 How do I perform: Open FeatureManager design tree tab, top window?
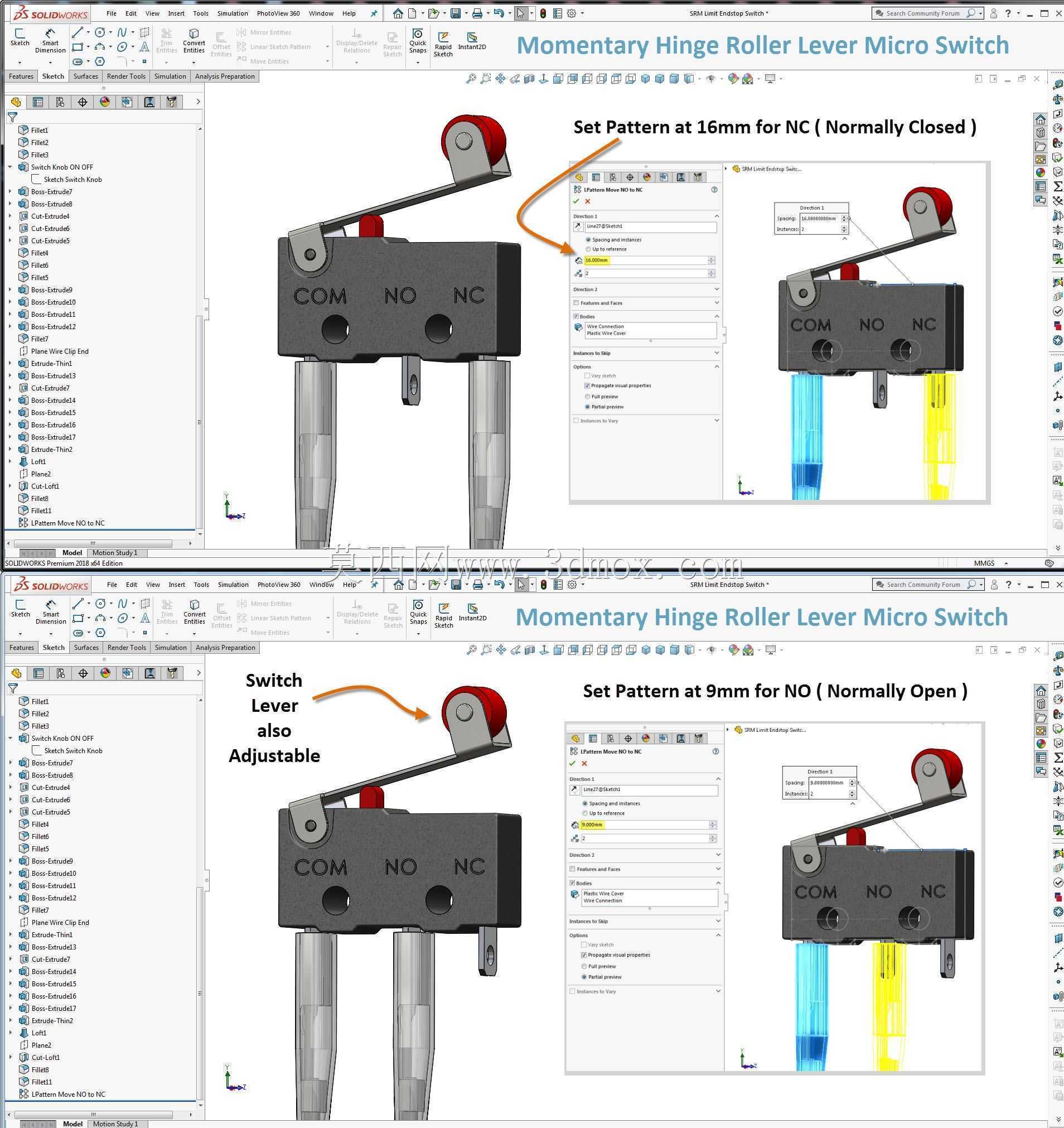point(16,102)
